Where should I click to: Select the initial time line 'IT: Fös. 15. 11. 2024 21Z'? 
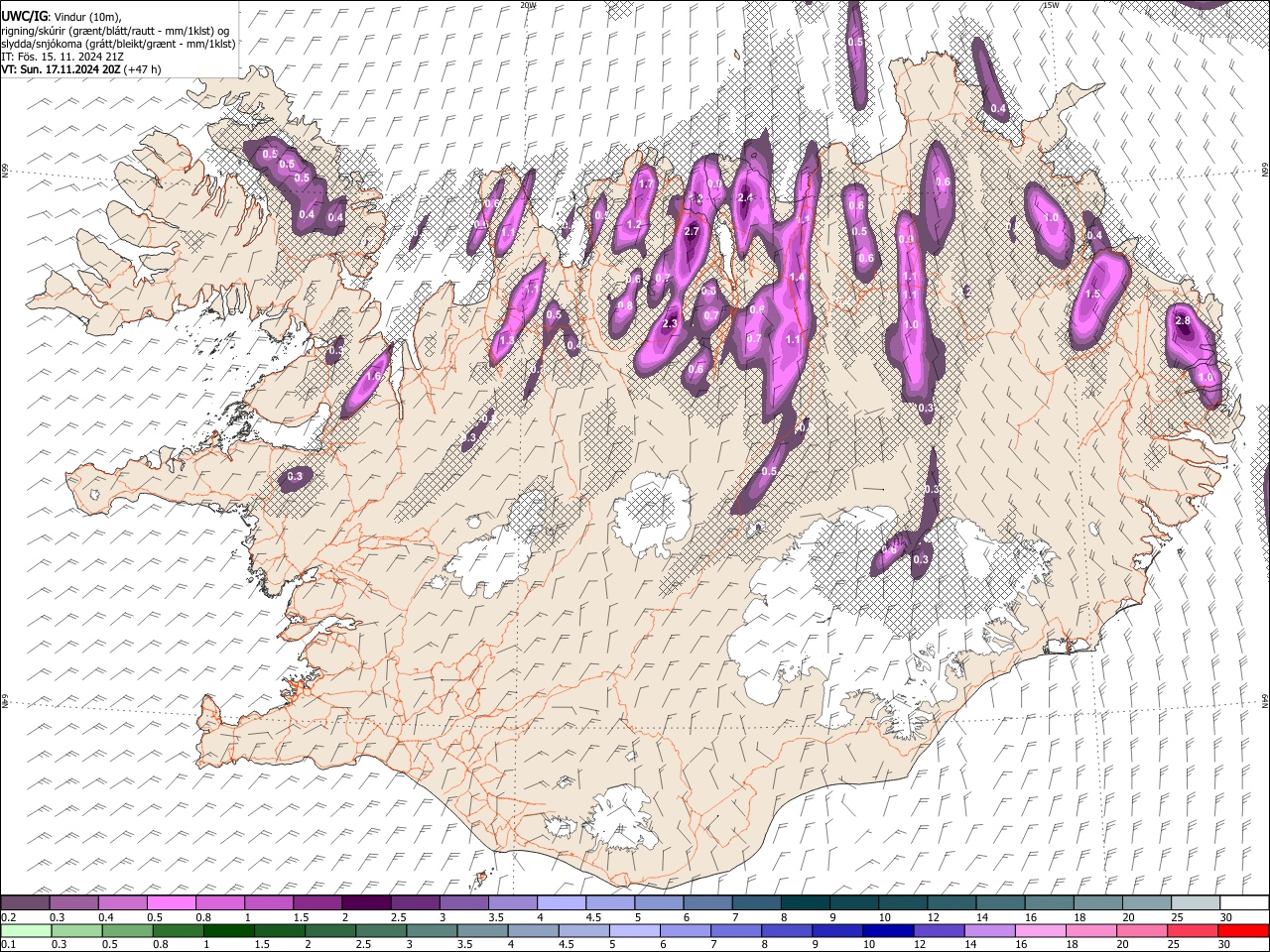63,57
